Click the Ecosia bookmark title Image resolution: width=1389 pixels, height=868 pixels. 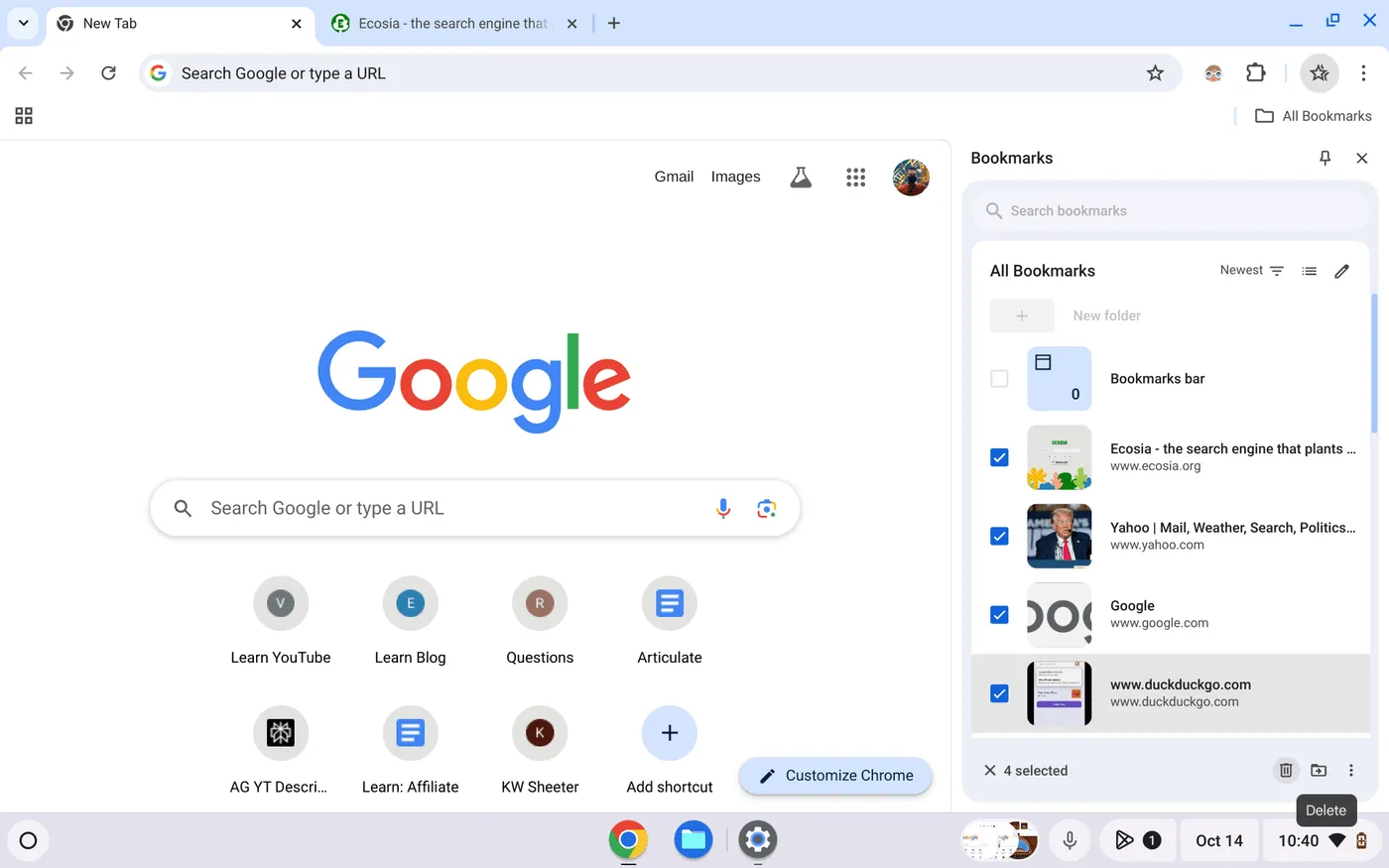click(x=1232, y=448)
